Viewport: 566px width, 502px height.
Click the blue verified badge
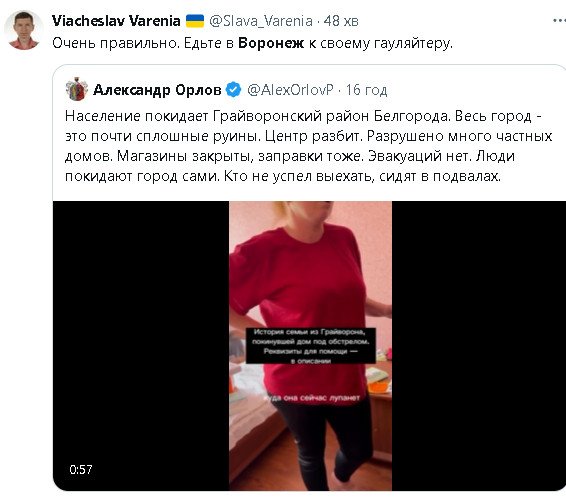point(234,90)
